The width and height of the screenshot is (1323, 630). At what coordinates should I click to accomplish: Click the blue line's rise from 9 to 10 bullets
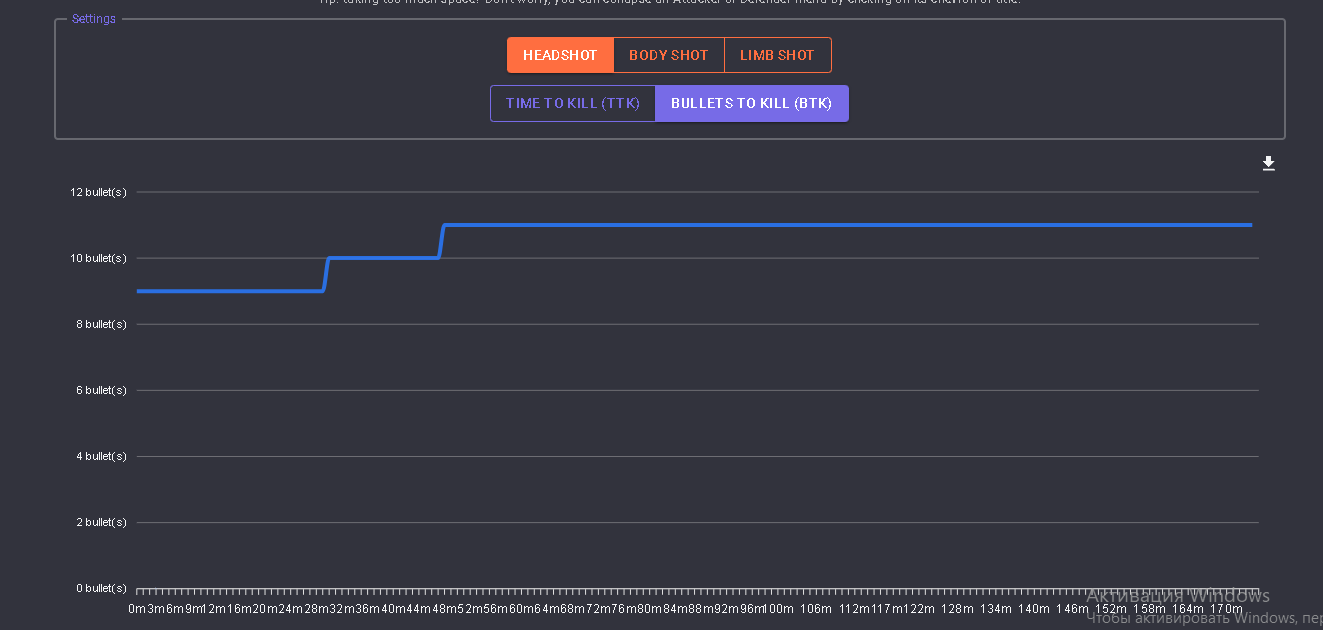pyautogui.click(x=325, y=274)
